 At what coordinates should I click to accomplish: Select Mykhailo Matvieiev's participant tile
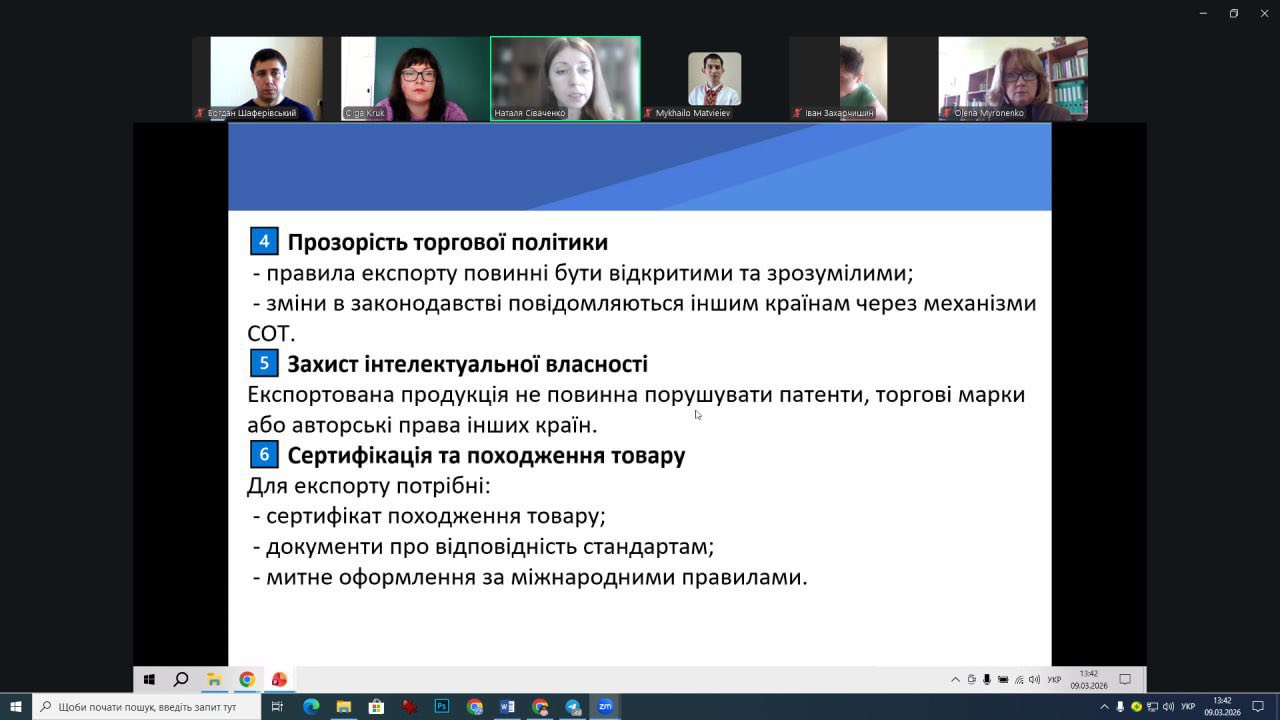(714, 79)
